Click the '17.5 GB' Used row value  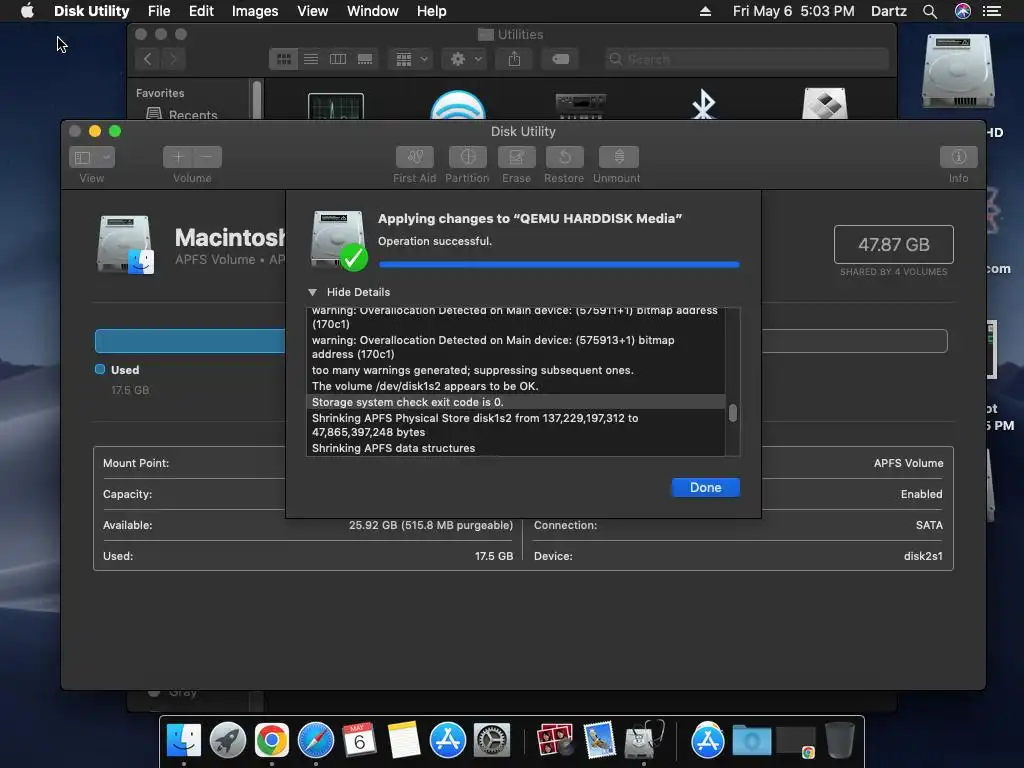click(x=494, y=556)
